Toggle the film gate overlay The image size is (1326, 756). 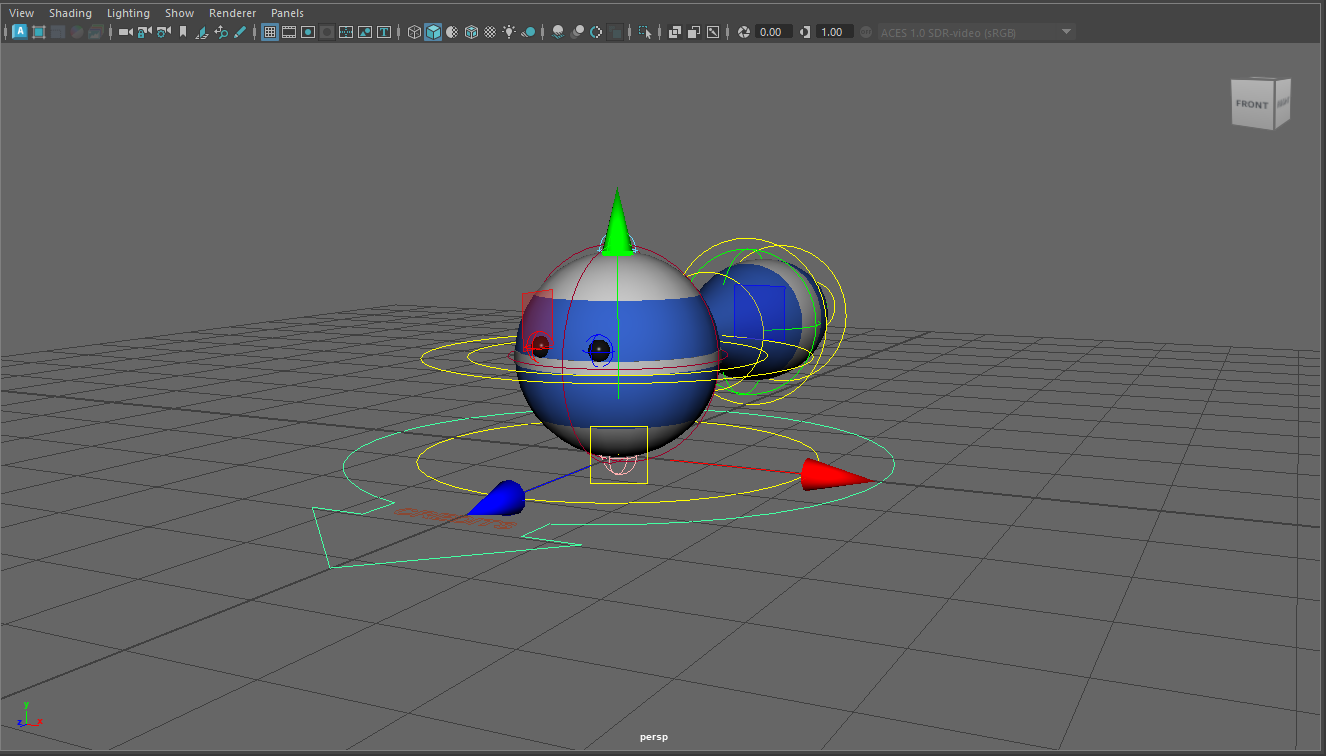(x=289, y=32)
